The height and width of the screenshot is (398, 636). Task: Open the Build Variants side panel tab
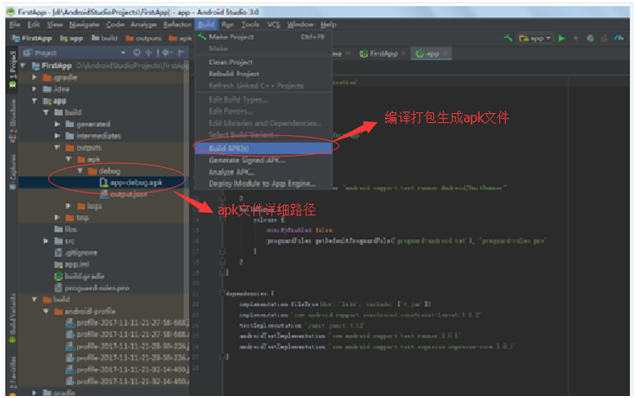click(x=13, y=316)
